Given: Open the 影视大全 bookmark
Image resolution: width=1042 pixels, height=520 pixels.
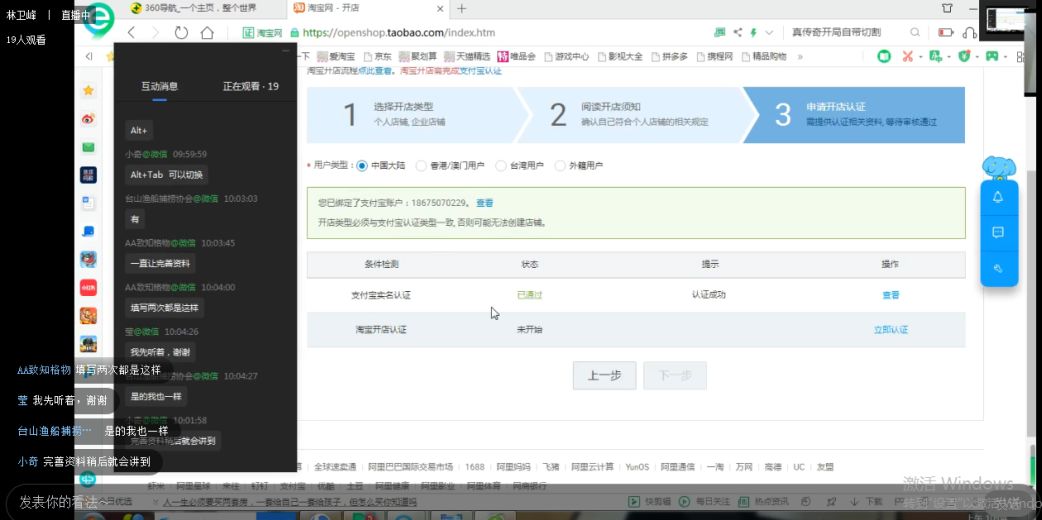Looking at the screenshot, I should point(620,57).
